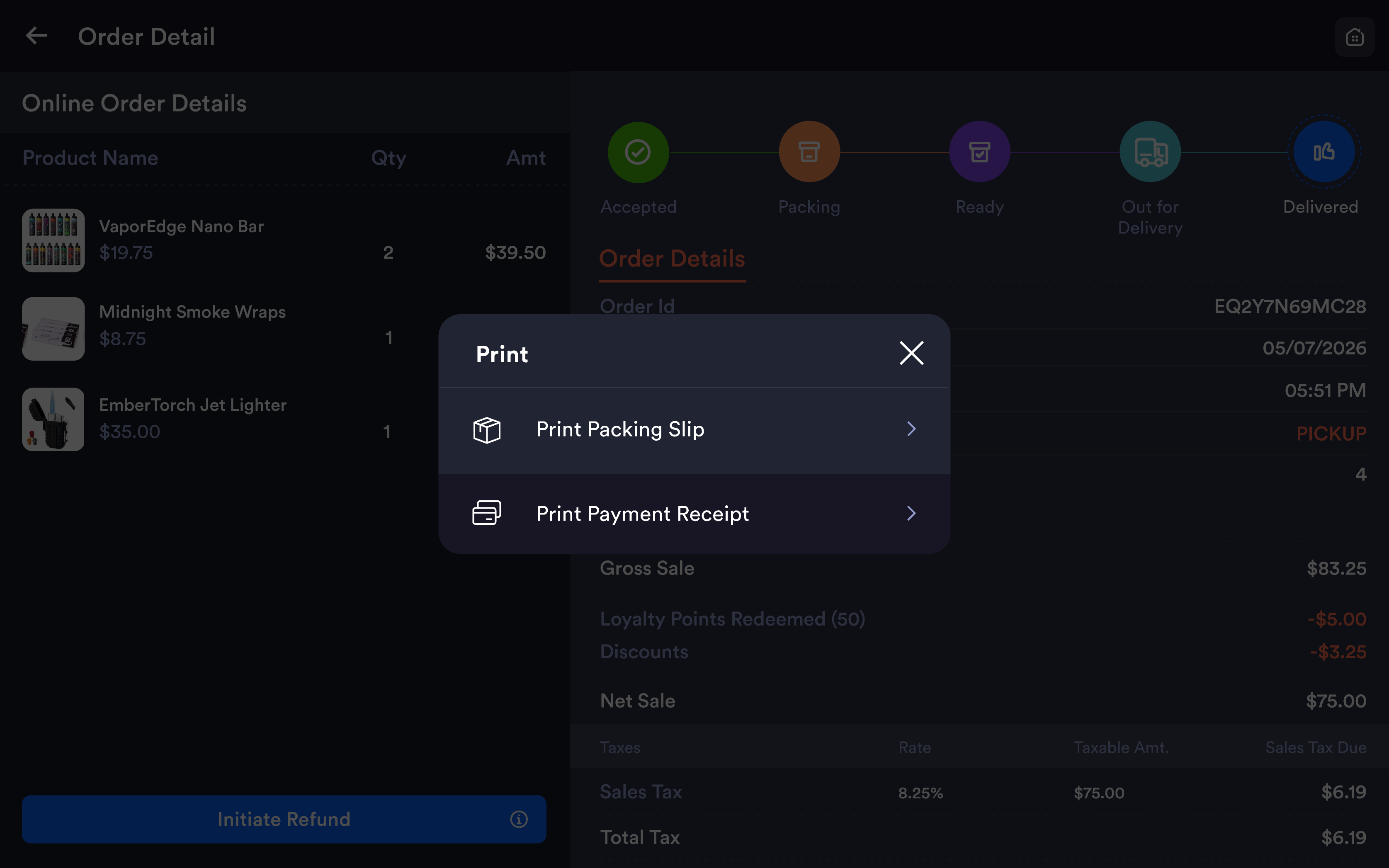Open the VaporEdge Nano Bar thumbnail
The height and width of the screenshot is (868, 1389).
pos(53,240)
